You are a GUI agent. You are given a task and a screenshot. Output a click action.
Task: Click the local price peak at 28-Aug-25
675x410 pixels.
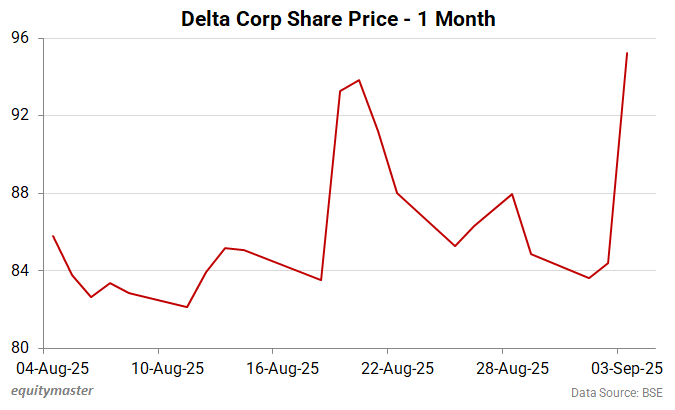[x=512, y=194]
